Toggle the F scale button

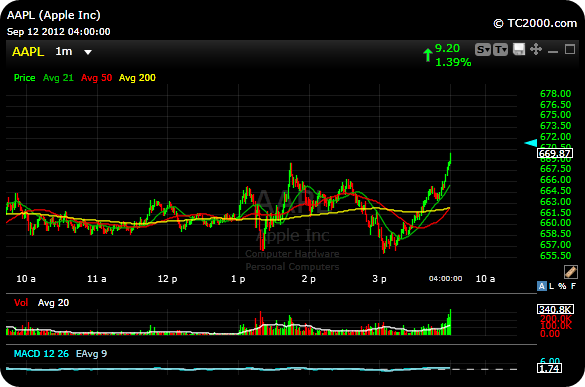[573, 286]
